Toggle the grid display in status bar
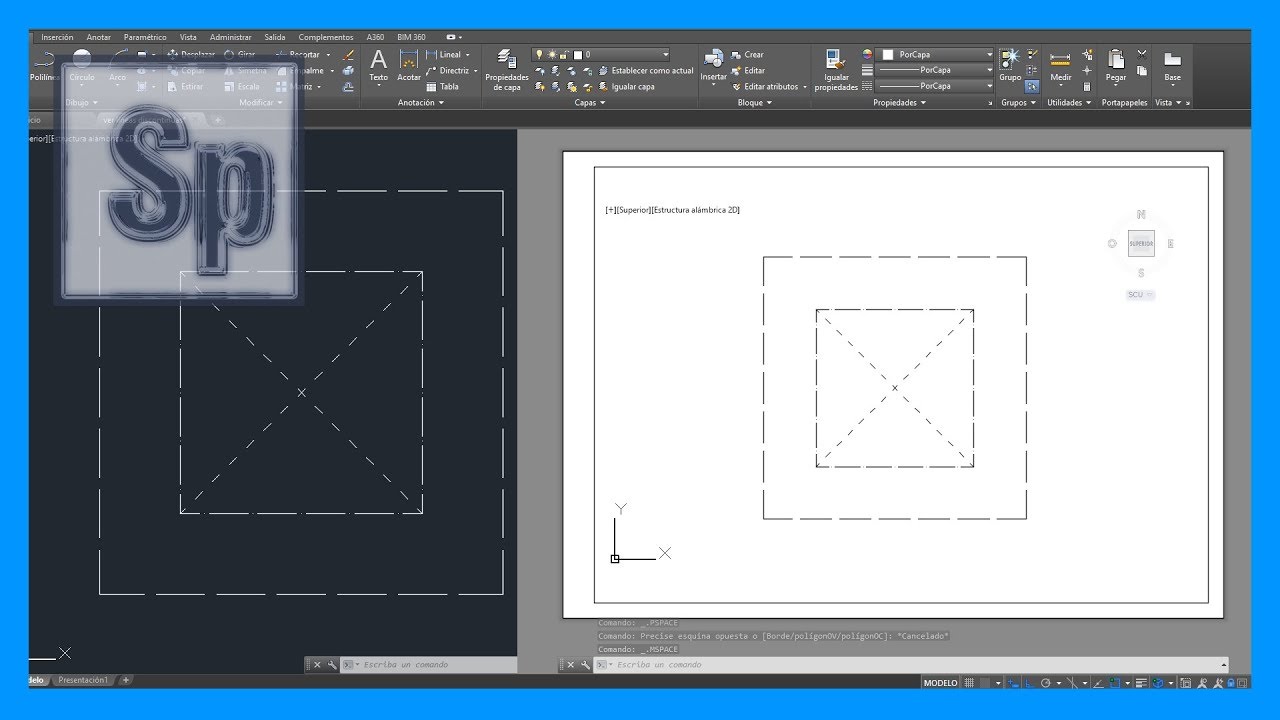 coord(969,683)
